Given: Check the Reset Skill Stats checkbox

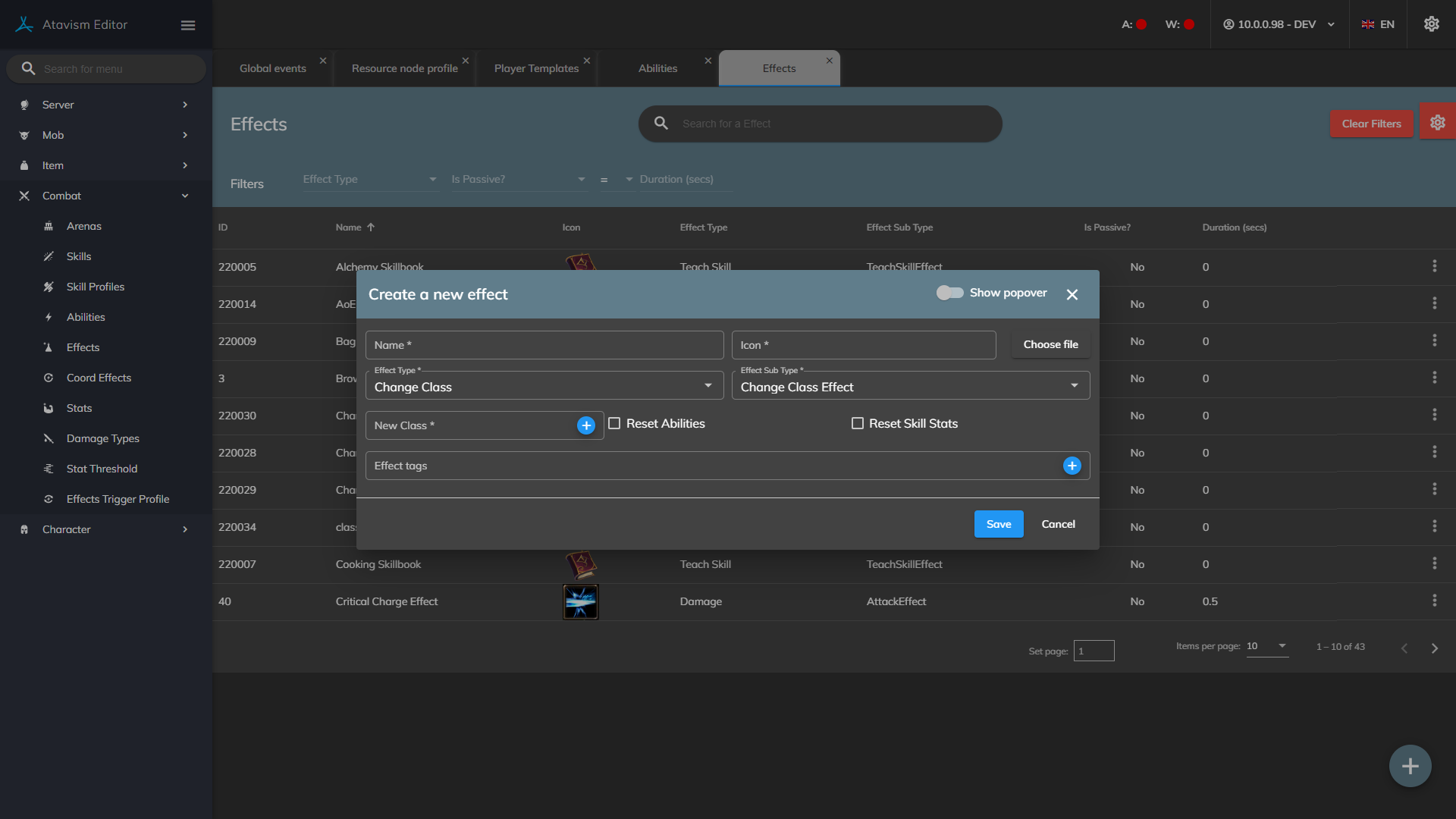Looking at the screenshot, I should coord(858,424).
